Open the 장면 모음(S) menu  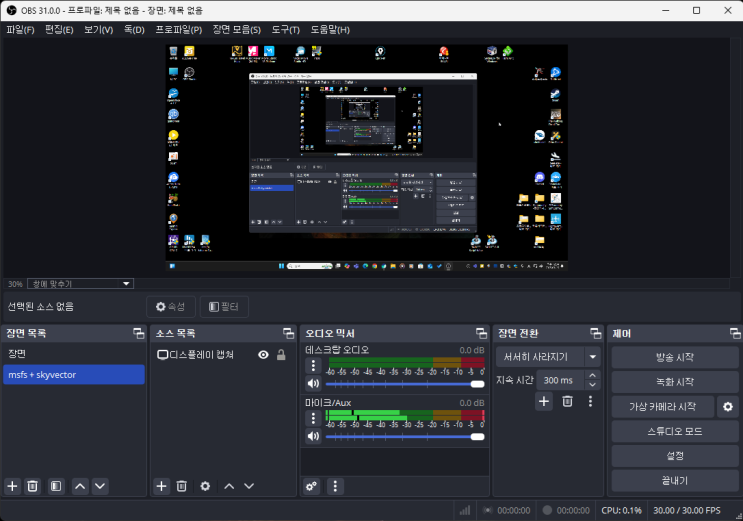(237, 30)
